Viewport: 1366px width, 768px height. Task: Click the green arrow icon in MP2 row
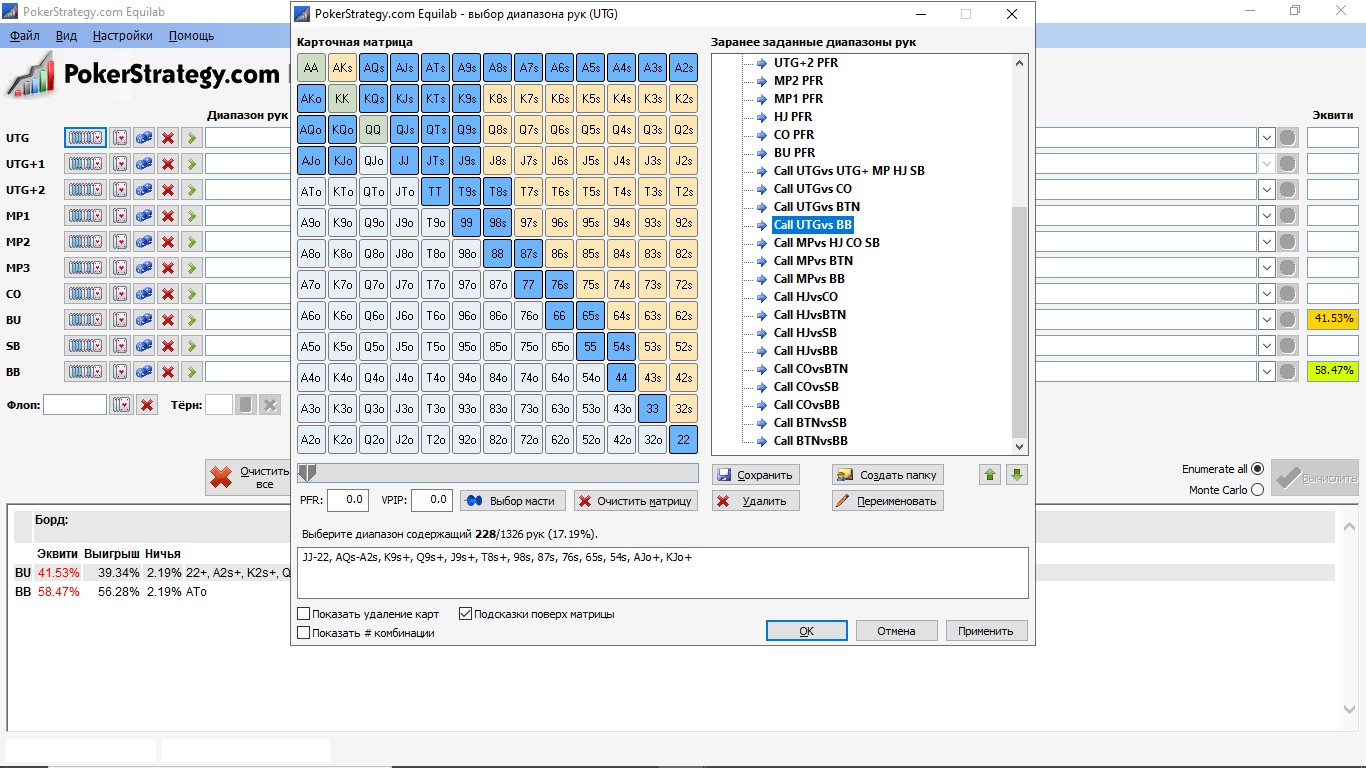(192, 241)
